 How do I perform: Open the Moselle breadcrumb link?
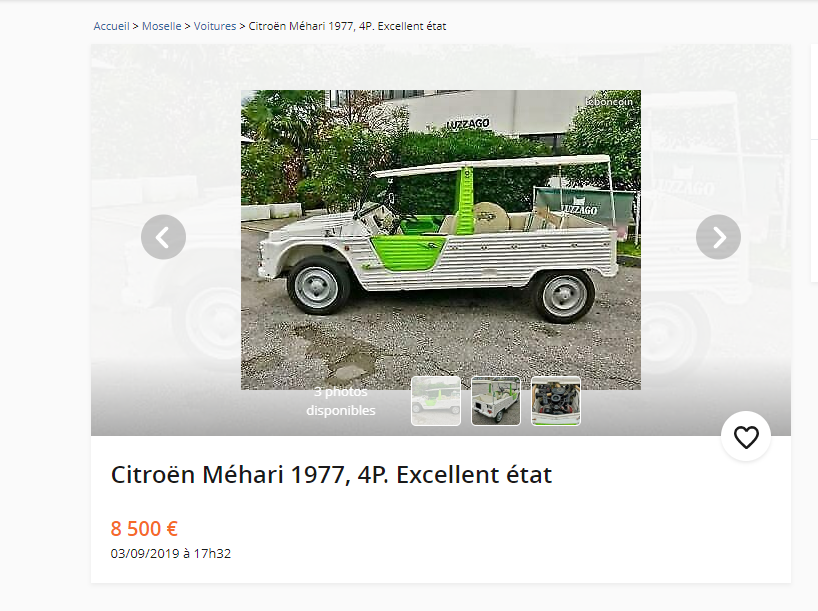162,26
